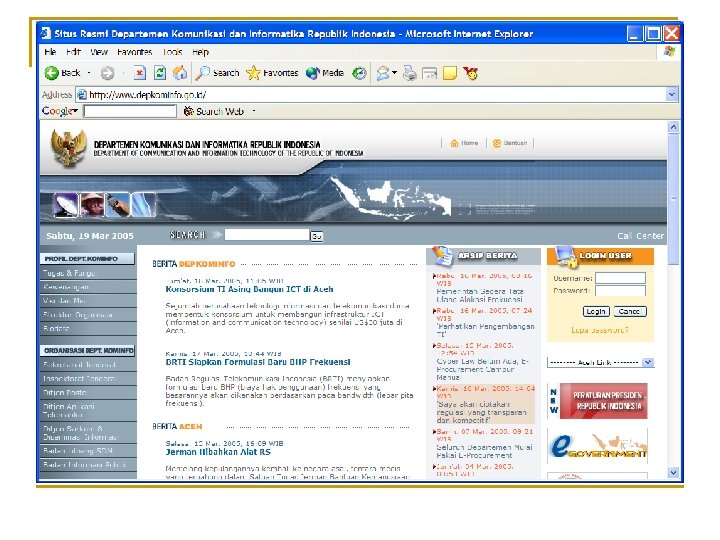Open the View menu

click(x=99, y=52)
